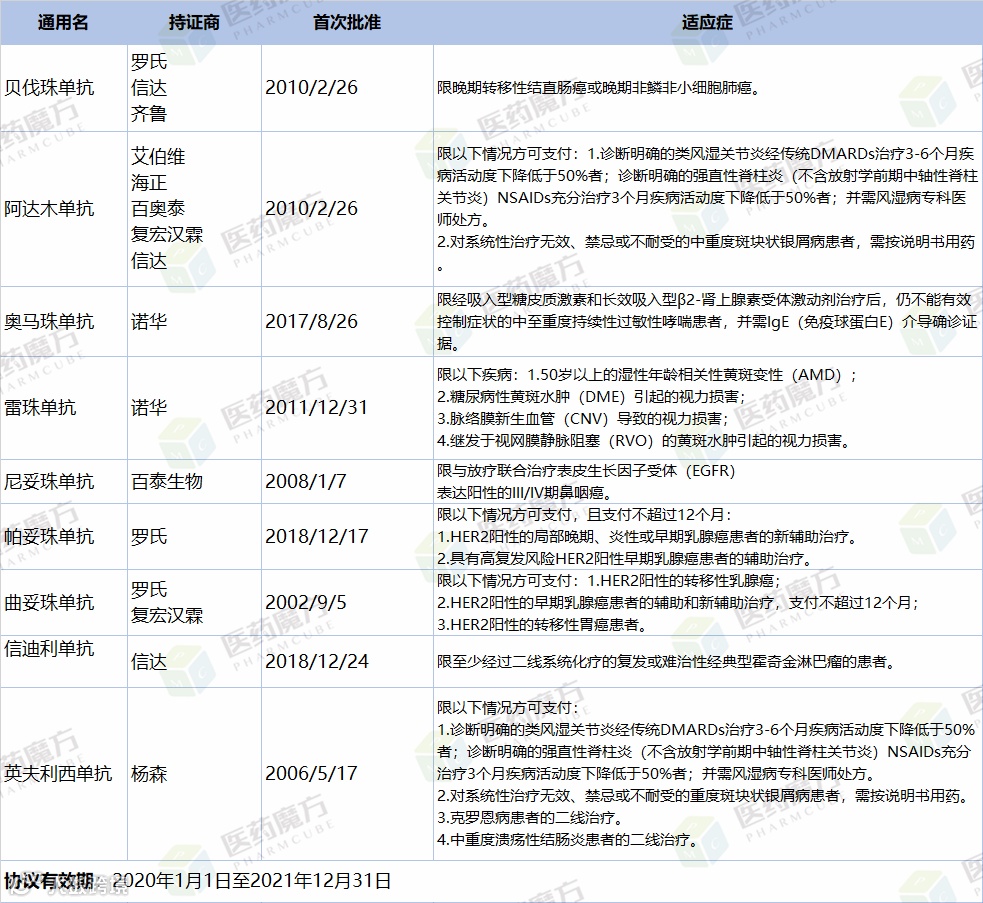
Task: Select 海正 holder in 阿达木单抗 row
Action: pyautogui.click(x=149, y=182)
